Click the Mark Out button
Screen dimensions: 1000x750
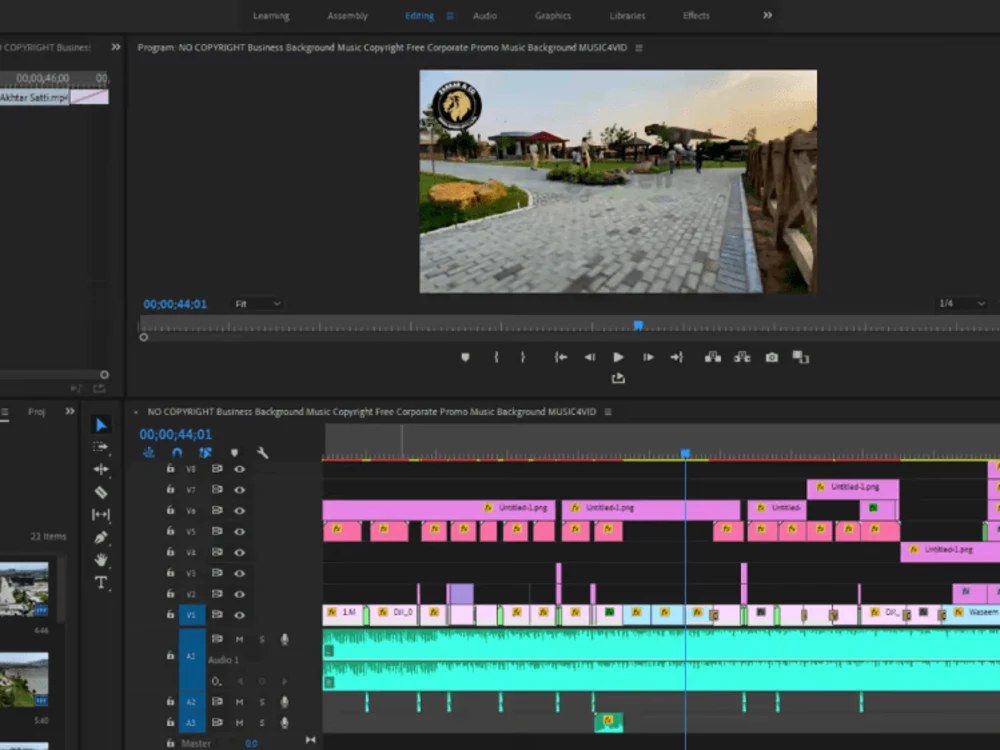pyautogui.click(x=523, y=357)
